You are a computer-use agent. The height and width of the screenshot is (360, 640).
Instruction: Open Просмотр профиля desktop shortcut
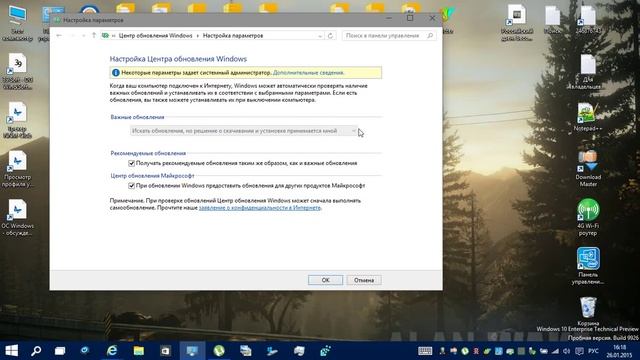17,169
